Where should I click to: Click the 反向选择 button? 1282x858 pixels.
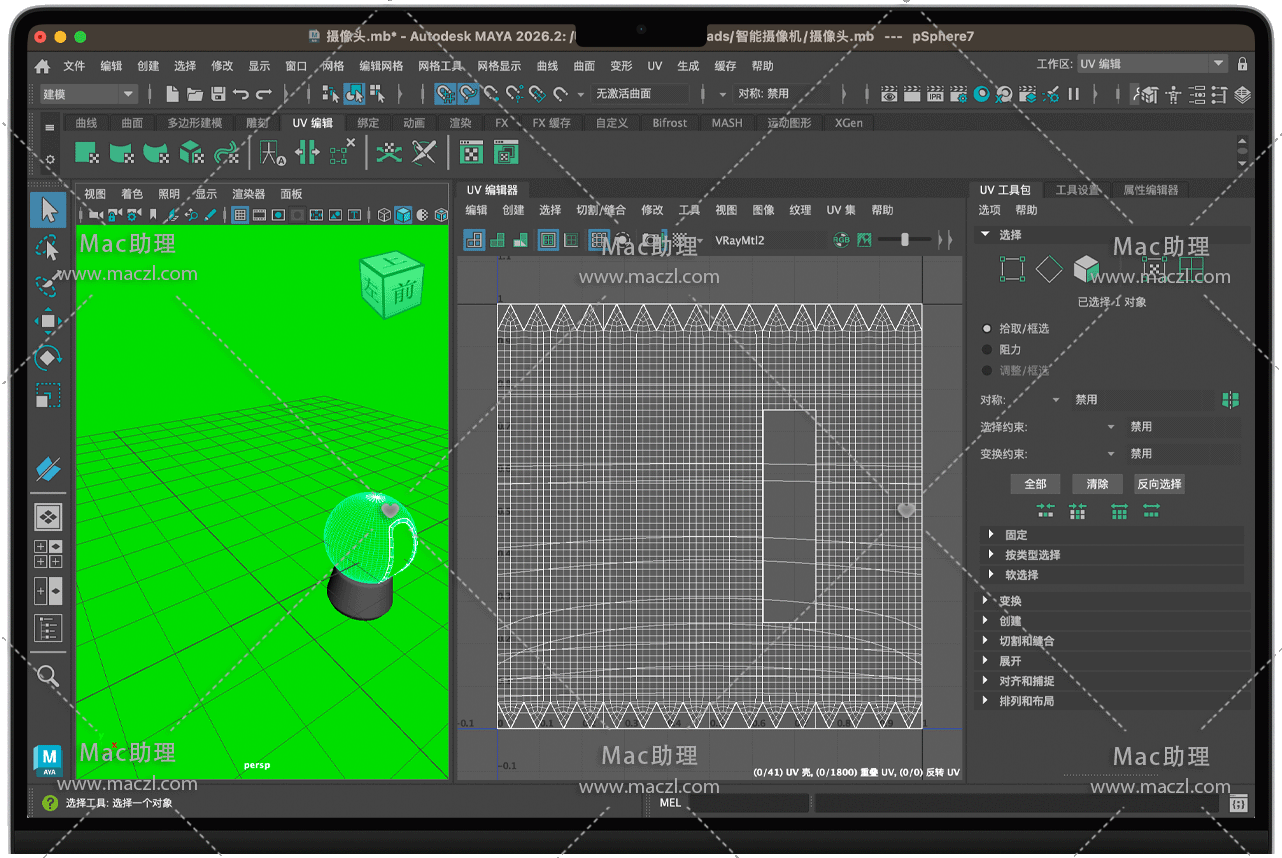(x=1159, y=484)
